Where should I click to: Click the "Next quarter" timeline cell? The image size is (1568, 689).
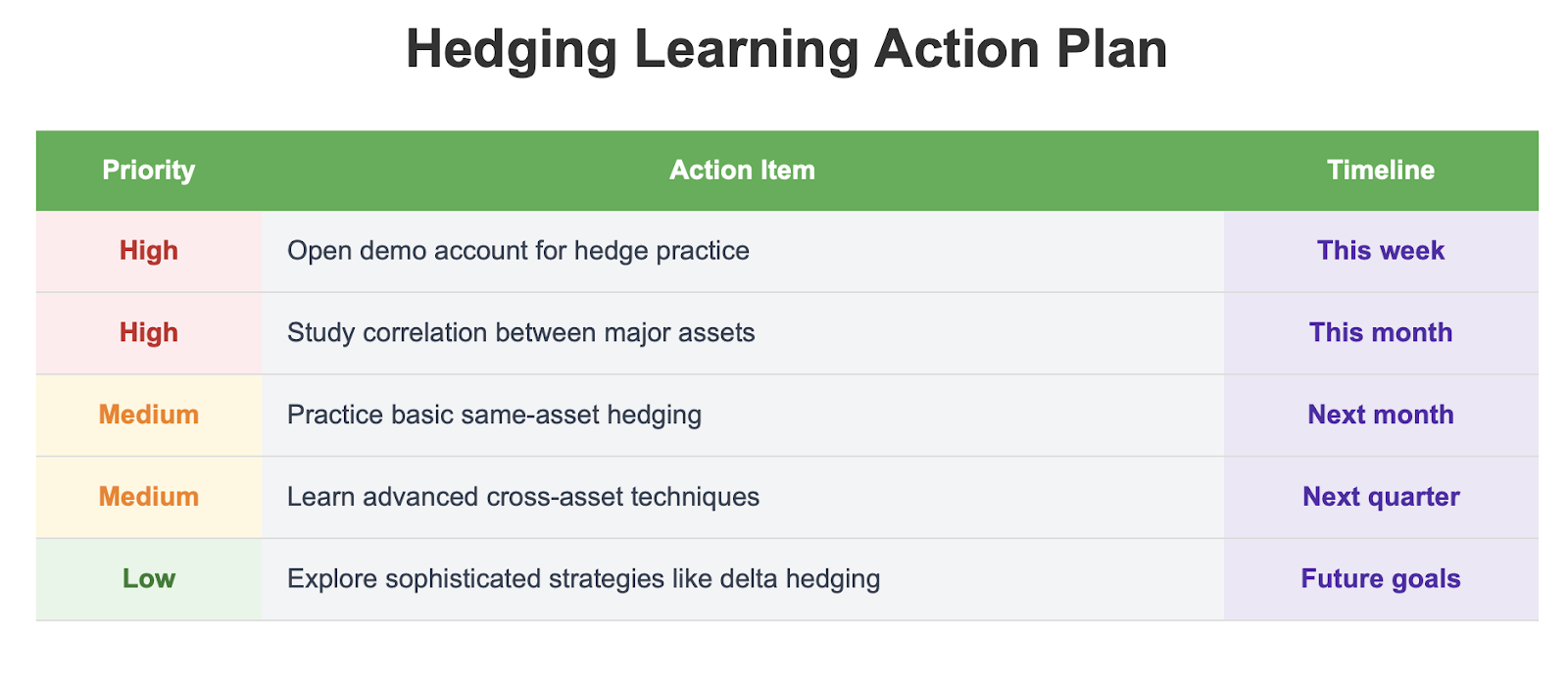(1380, 497)
